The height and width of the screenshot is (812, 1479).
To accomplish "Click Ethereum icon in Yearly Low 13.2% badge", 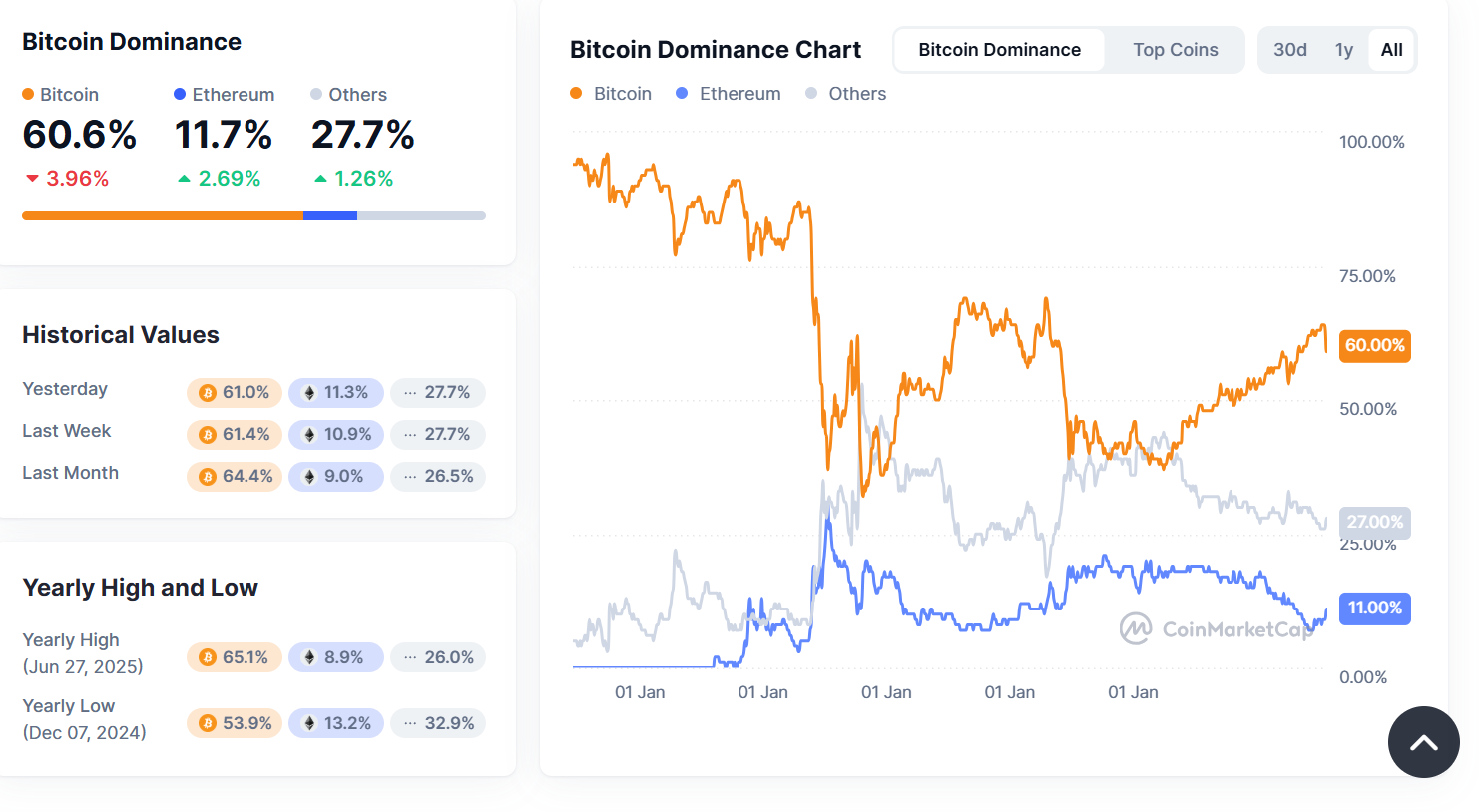I will pyautogui.click(x=309, y=723).
